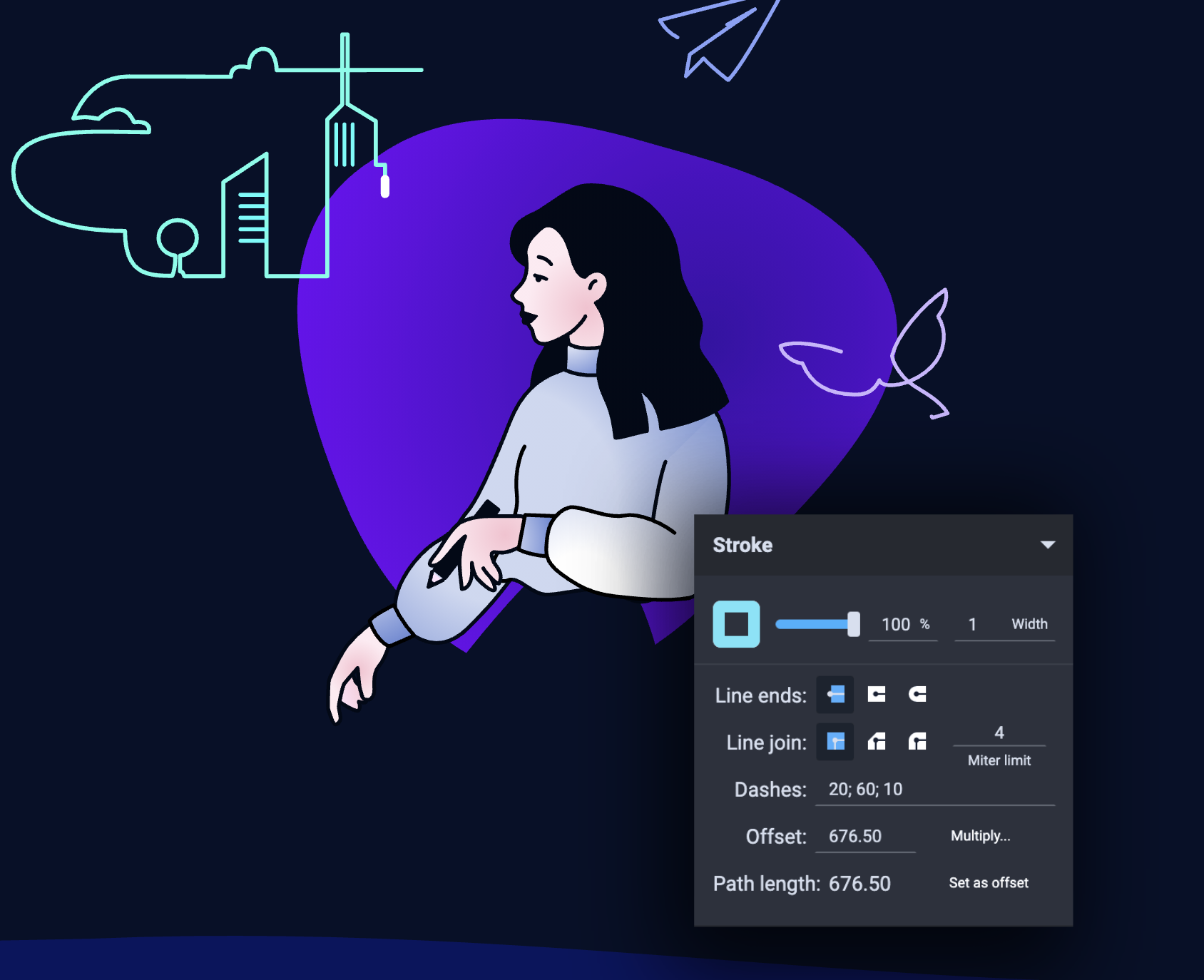1204x980 pixels.
Task: Click the 100% opacity value field
Action: coord(896,625)
